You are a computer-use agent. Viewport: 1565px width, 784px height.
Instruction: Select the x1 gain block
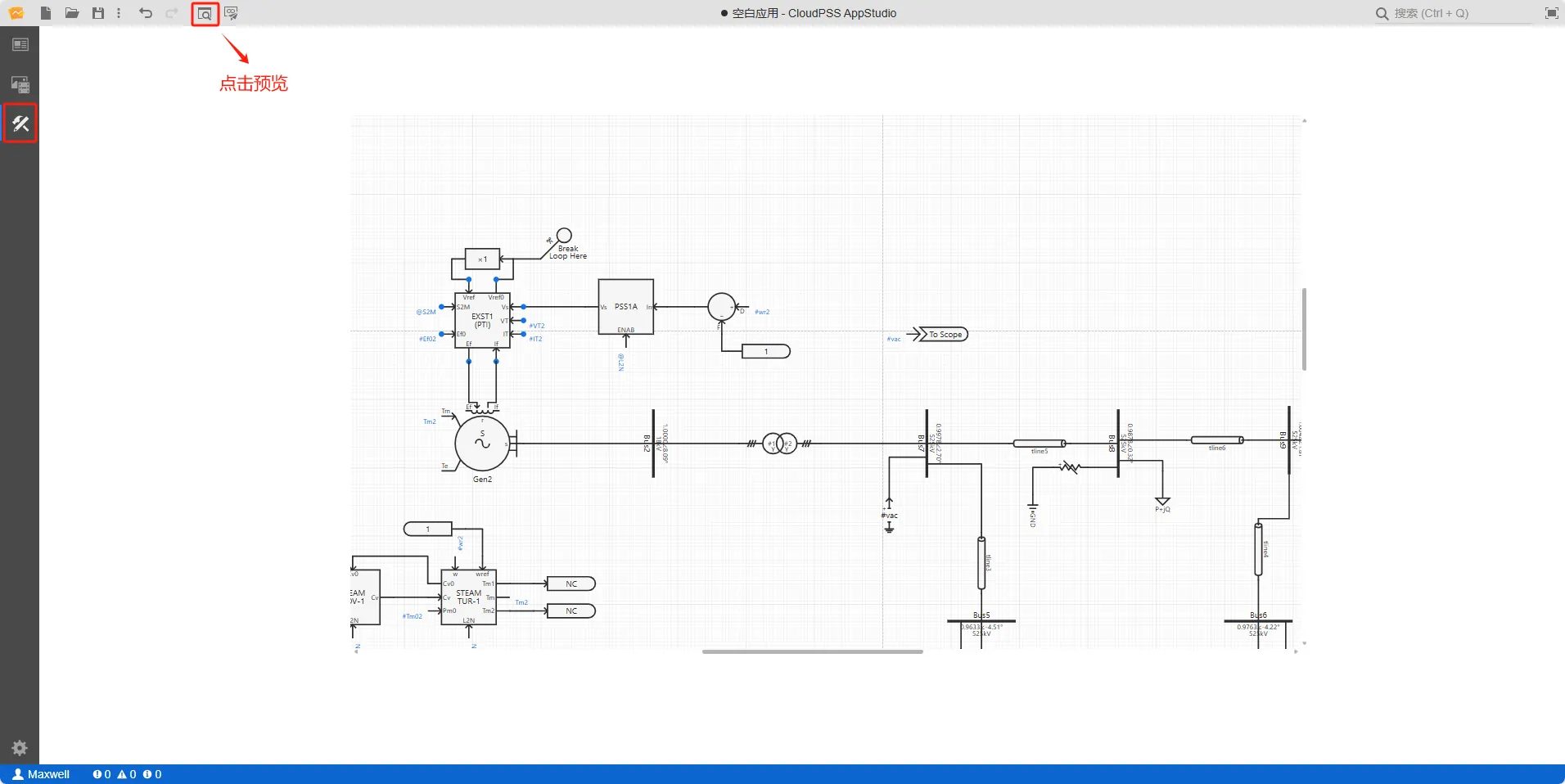(482, 259)
